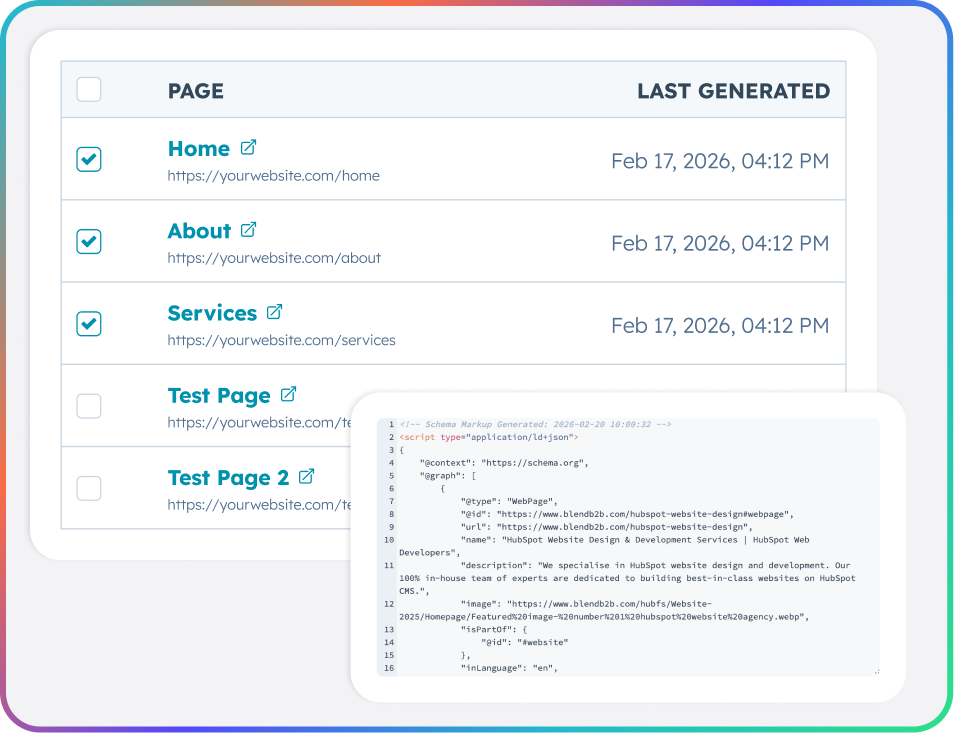
Task: Select the Services page link
Action: pyautogui.click(x=212, y=312)
